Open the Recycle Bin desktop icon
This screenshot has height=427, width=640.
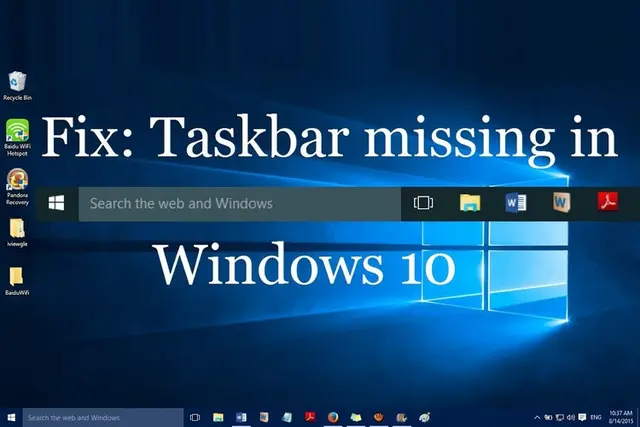click(x=17, y=85)
